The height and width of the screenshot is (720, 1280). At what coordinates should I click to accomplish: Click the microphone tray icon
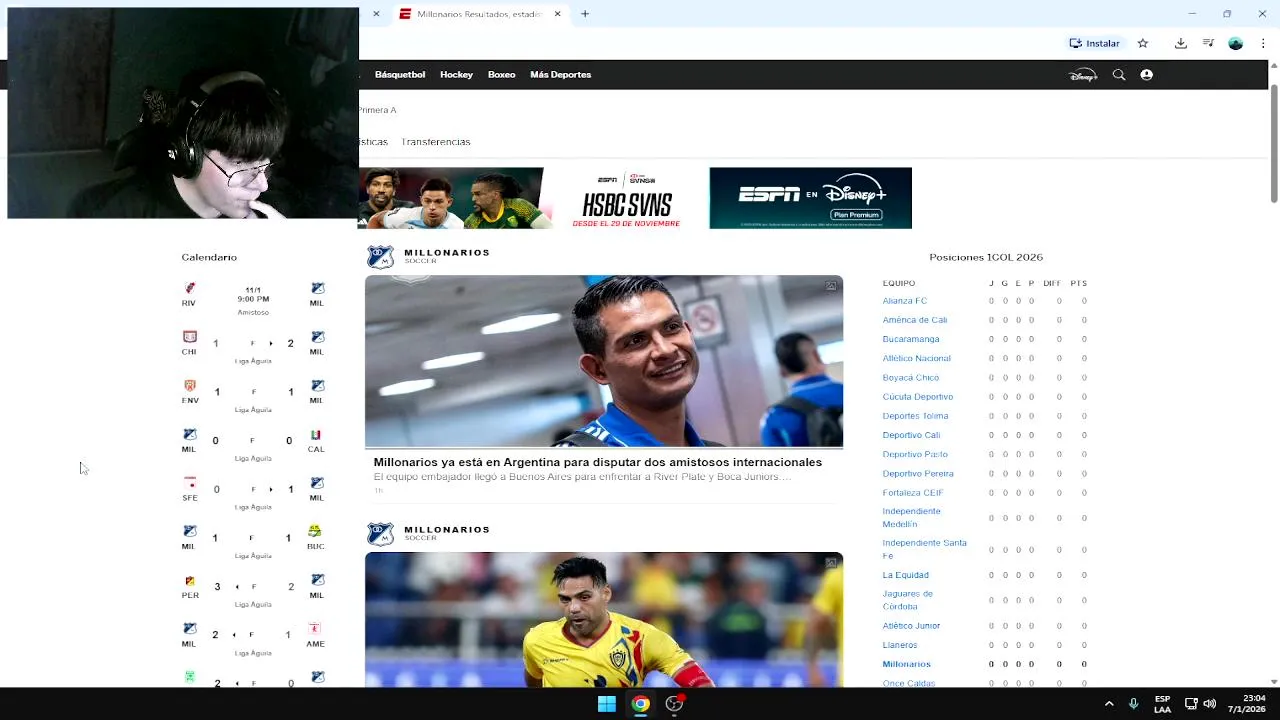1133,704
